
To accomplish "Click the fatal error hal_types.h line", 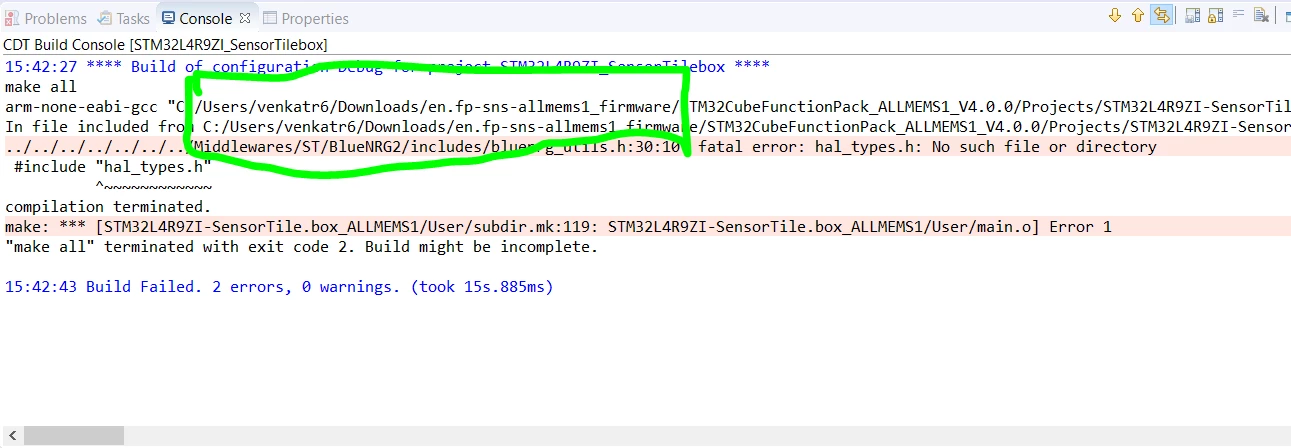I will click(645, 147).
